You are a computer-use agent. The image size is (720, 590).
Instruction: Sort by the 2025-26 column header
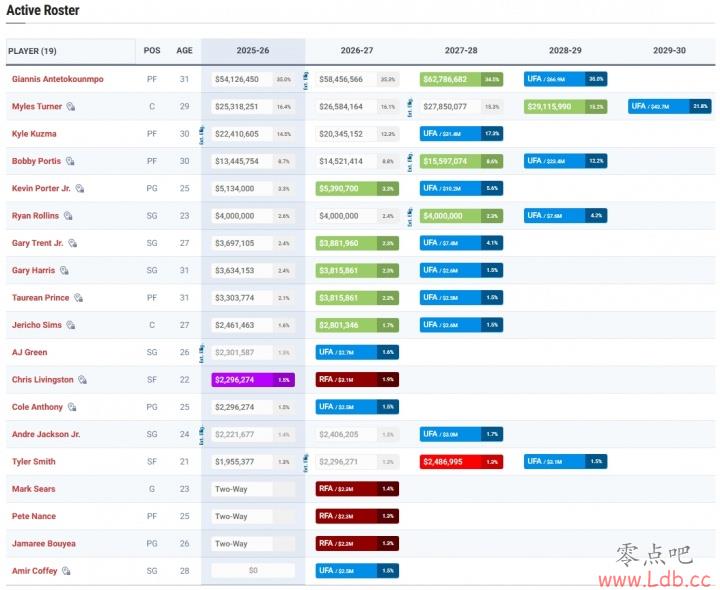click(x=253, y=51)
